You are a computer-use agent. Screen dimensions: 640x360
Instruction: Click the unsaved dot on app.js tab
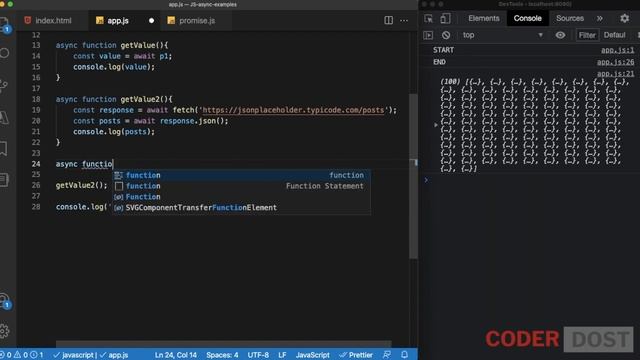(151, 20)
